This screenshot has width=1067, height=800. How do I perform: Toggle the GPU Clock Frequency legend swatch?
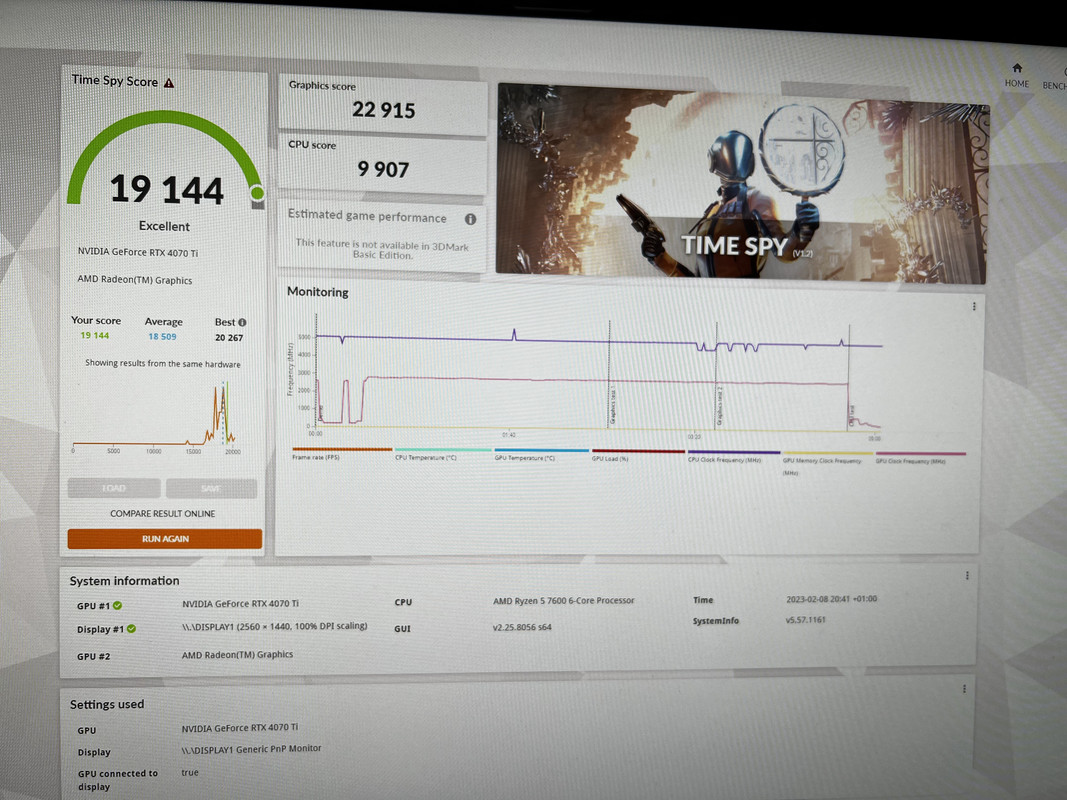click(921, 453)
